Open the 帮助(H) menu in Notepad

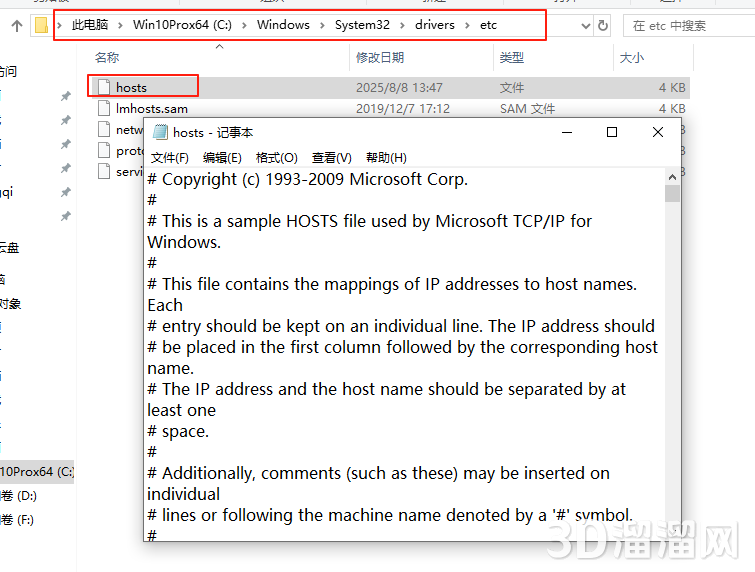tap(386, 158)
